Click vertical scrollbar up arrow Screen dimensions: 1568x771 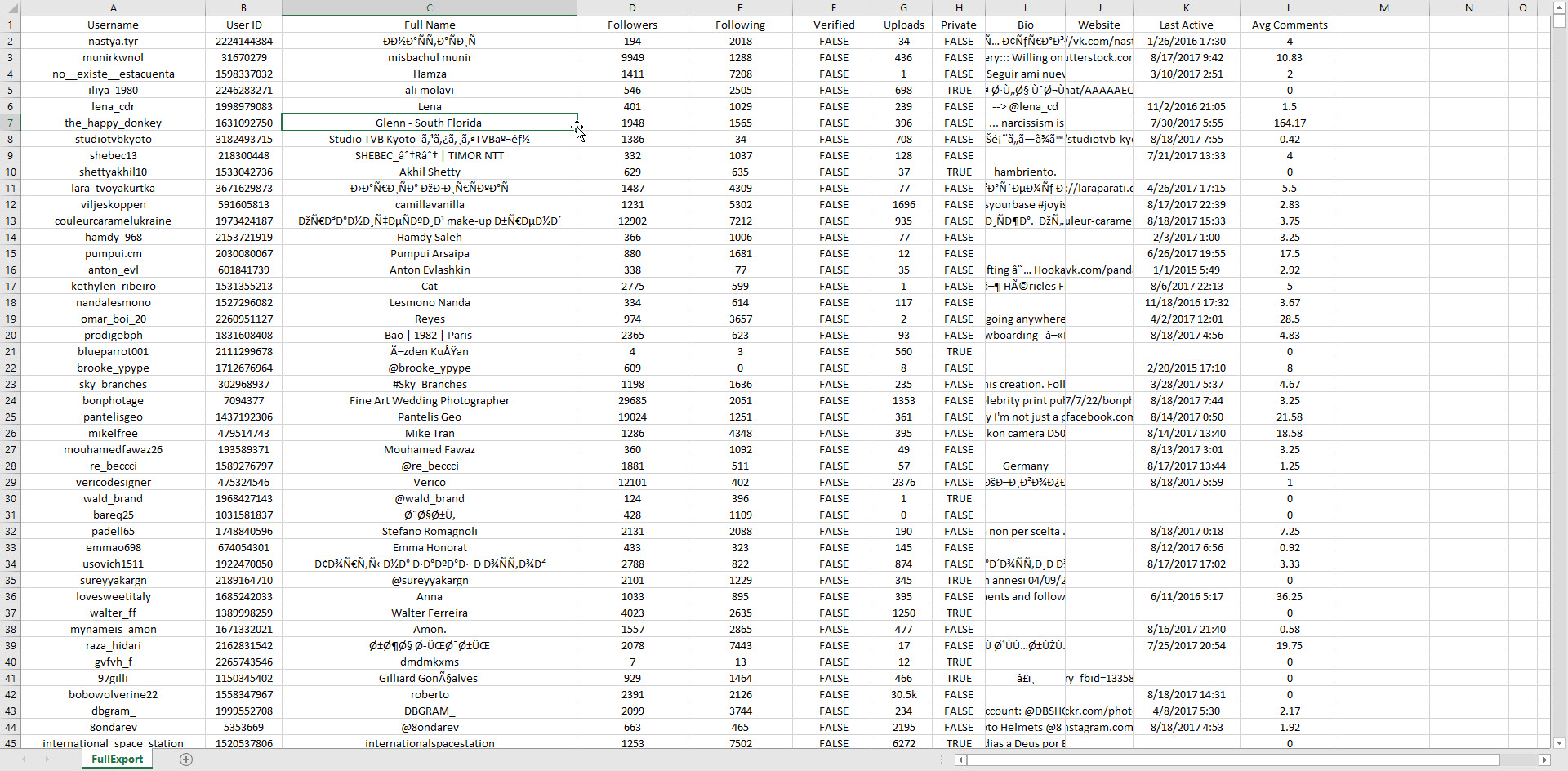(x=1559, y=6)
